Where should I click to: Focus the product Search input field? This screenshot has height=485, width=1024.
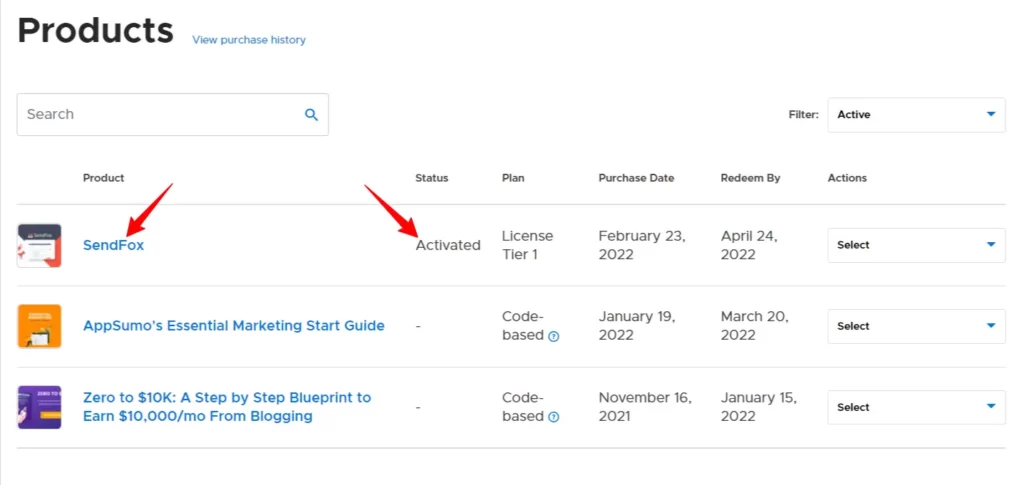[160, 115]
